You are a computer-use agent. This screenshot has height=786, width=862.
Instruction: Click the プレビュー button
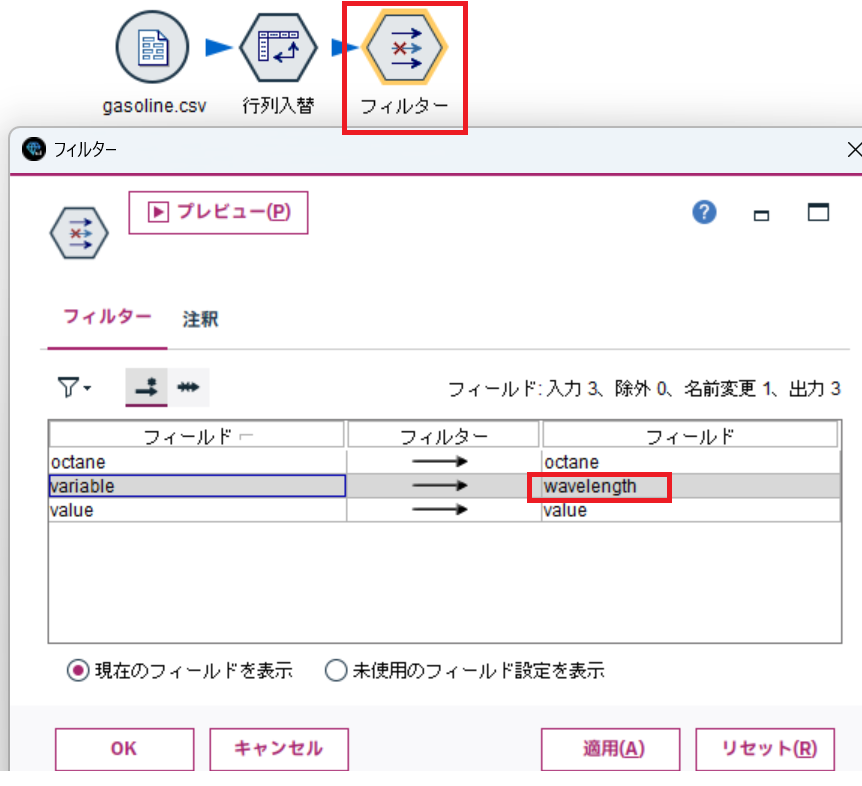click(218, 212)
